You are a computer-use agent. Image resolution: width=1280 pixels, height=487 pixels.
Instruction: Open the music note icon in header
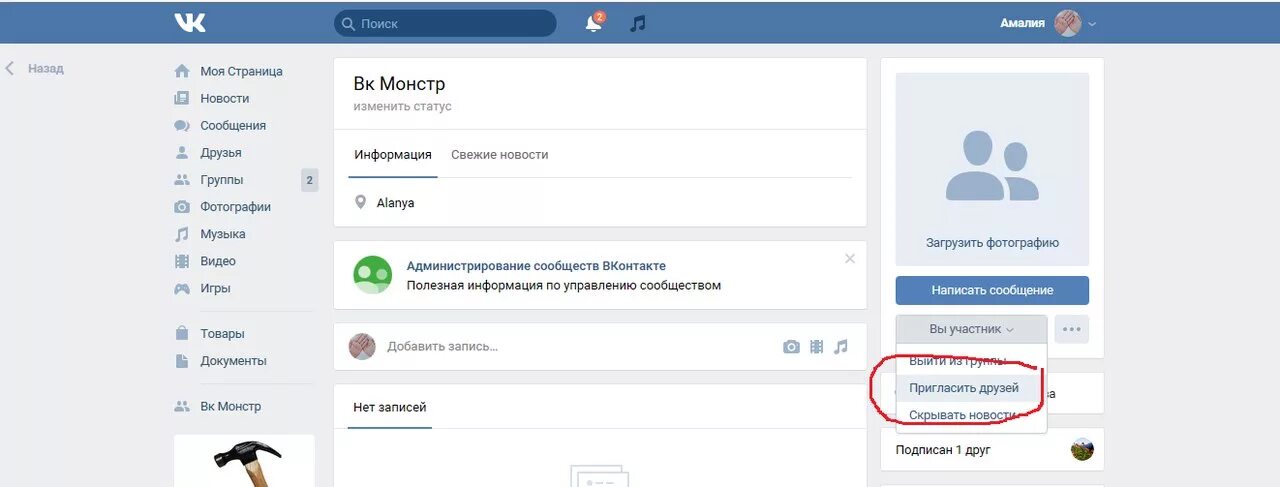click(638, 23)
